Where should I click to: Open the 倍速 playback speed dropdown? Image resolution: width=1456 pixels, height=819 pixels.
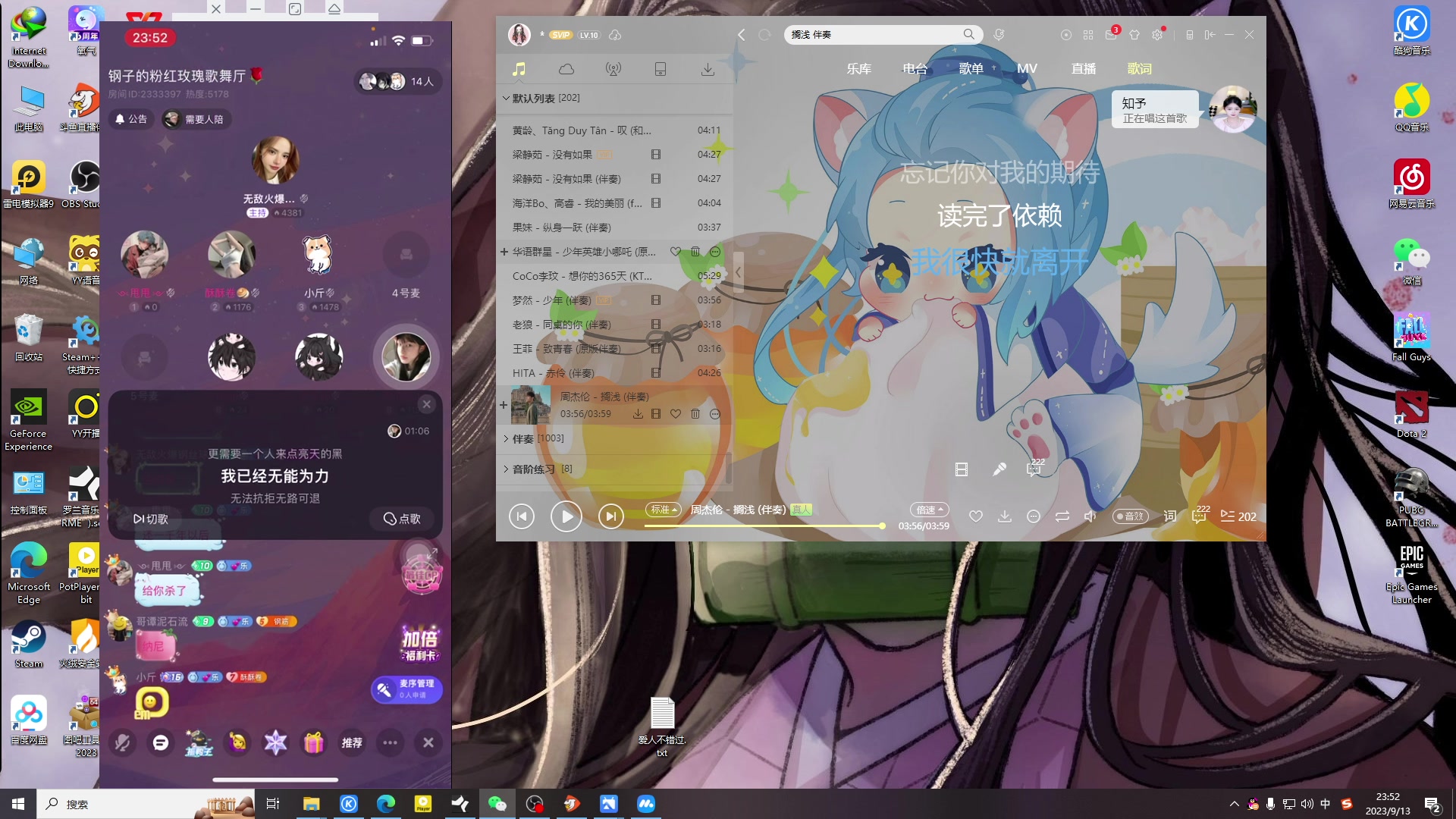click(x=929, y=510)
